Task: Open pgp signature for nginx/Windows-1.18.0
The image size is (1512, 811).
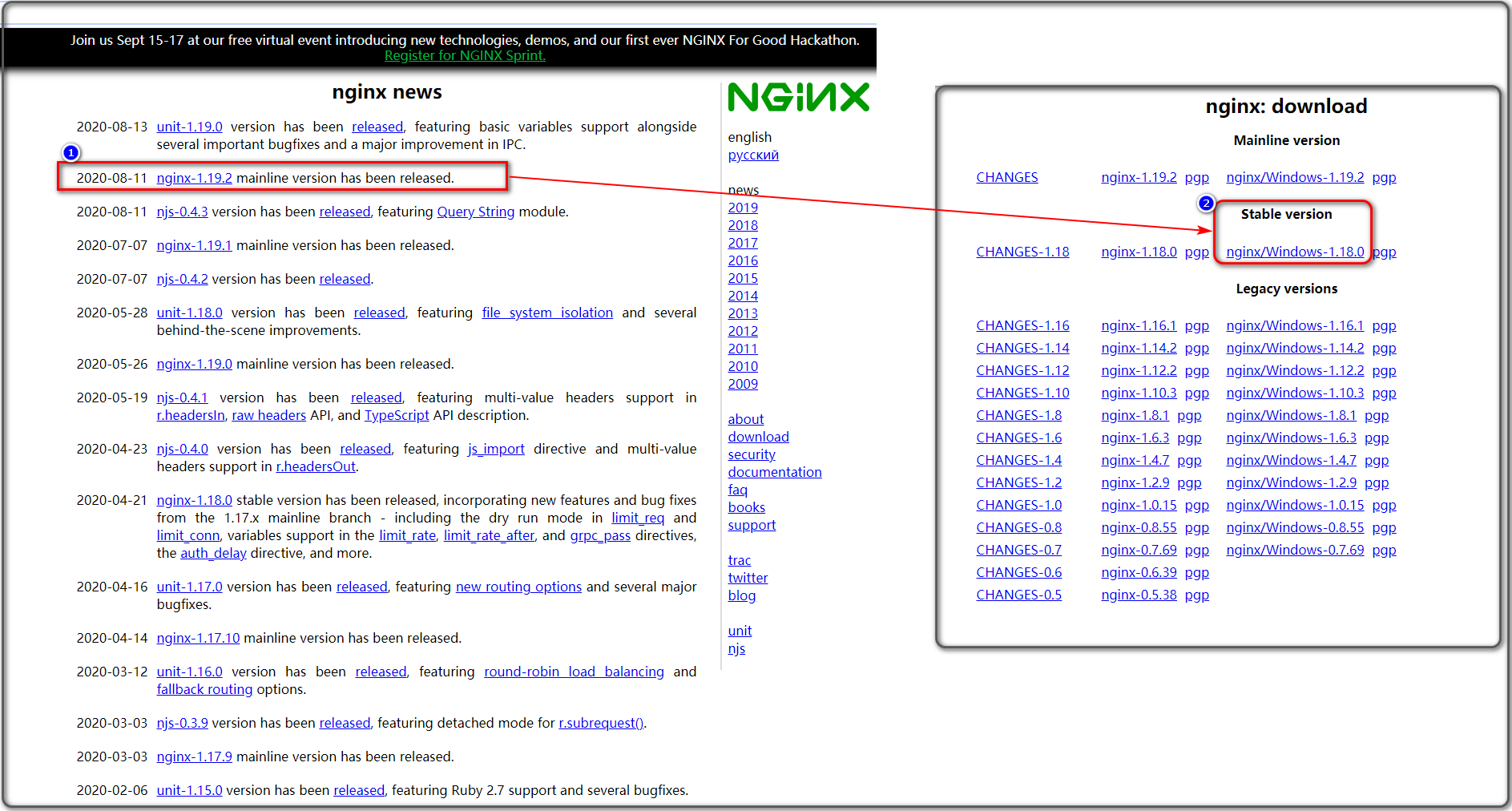Action: [x=1384, y=252]
